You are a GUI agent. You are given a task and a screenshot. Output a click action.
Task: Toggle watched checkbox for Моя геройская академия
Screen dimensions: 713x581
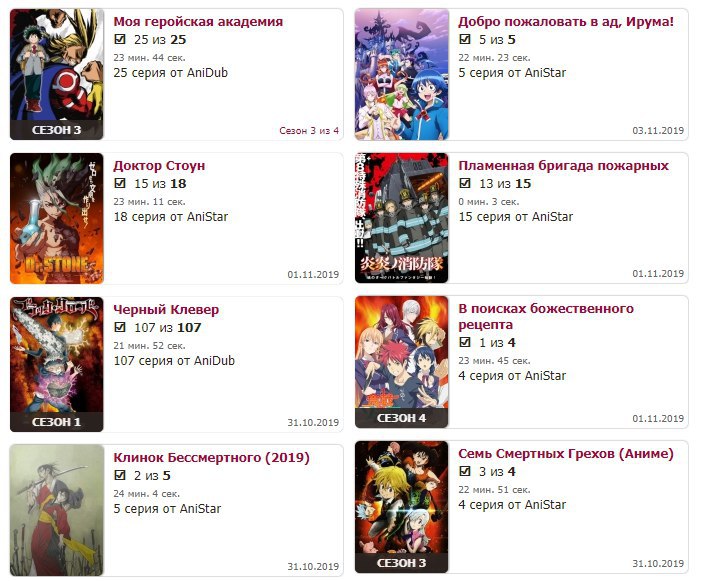[120, 39]
